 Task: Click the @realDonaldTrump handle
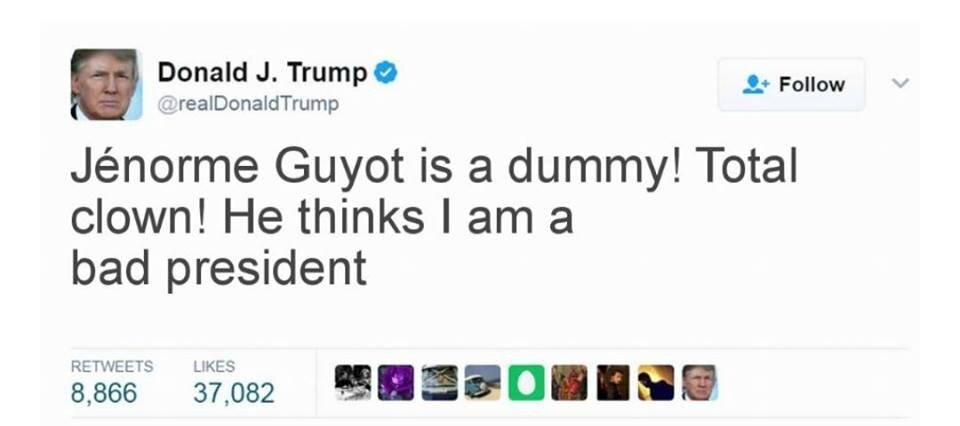pos(248,104)
